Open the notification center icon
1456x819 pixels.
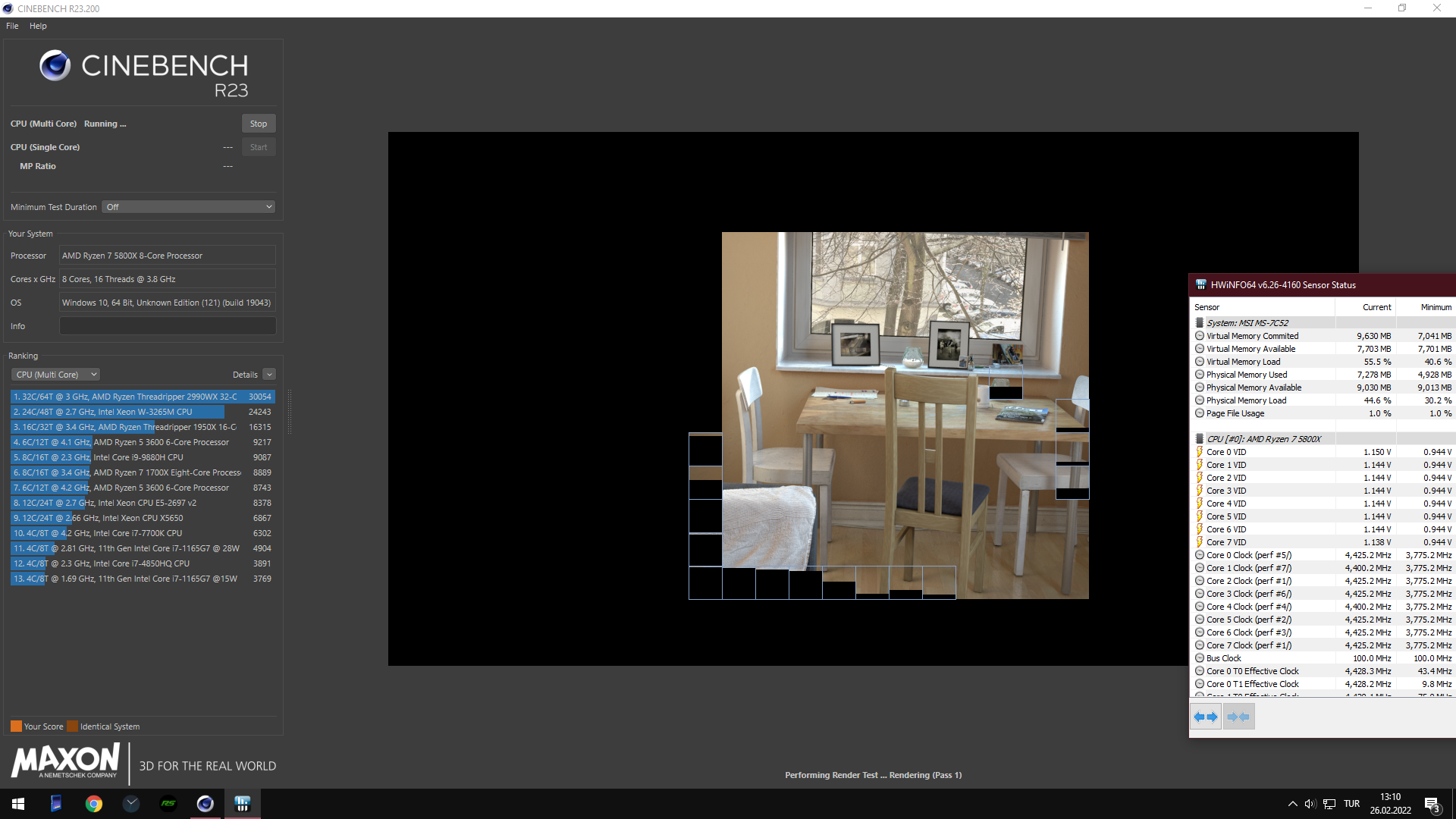1432,804
